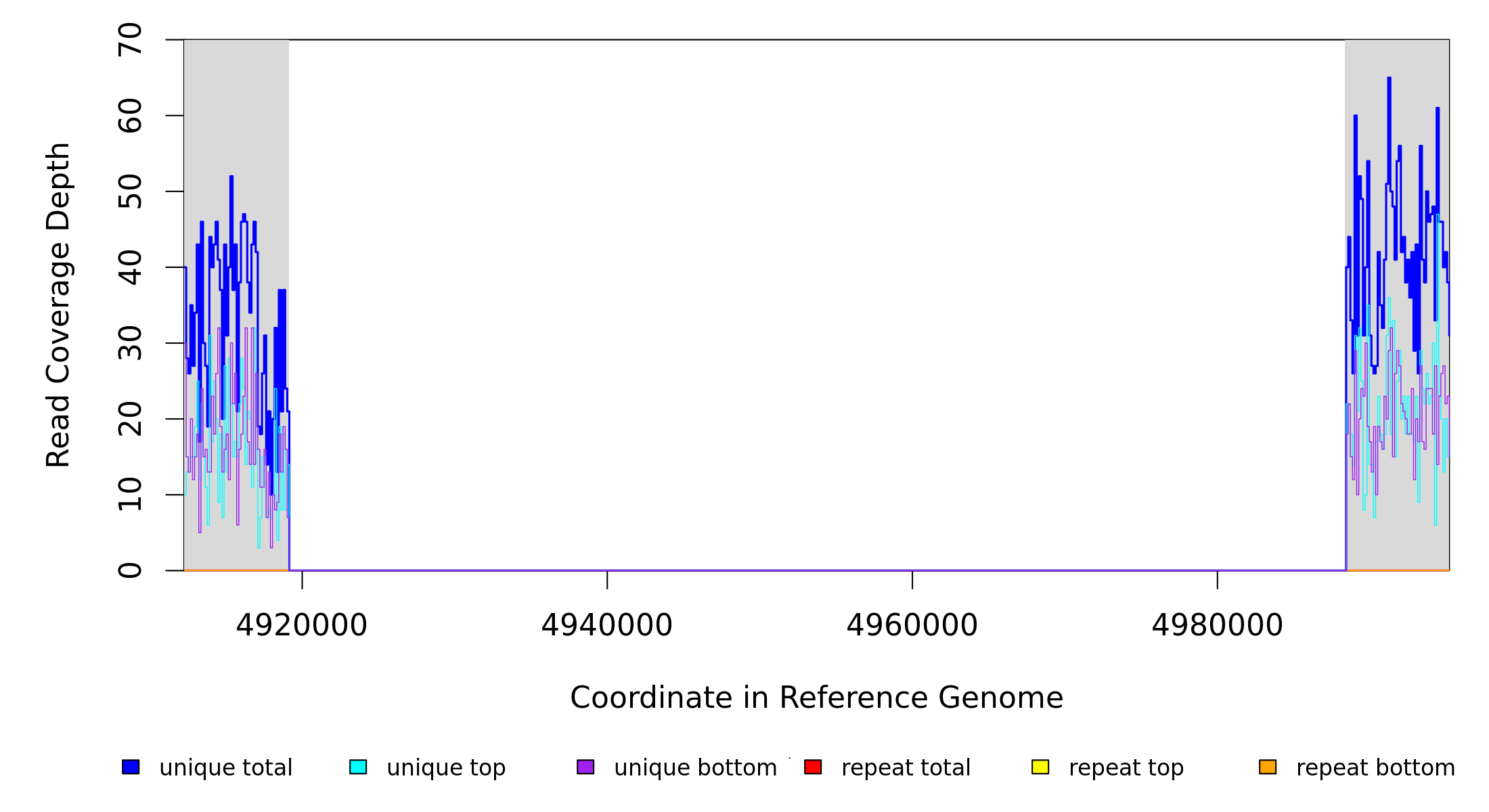This screenshot has height=812, width=1489.
Task: Click the red repeat total legend swatch
Action: (813, 767)
